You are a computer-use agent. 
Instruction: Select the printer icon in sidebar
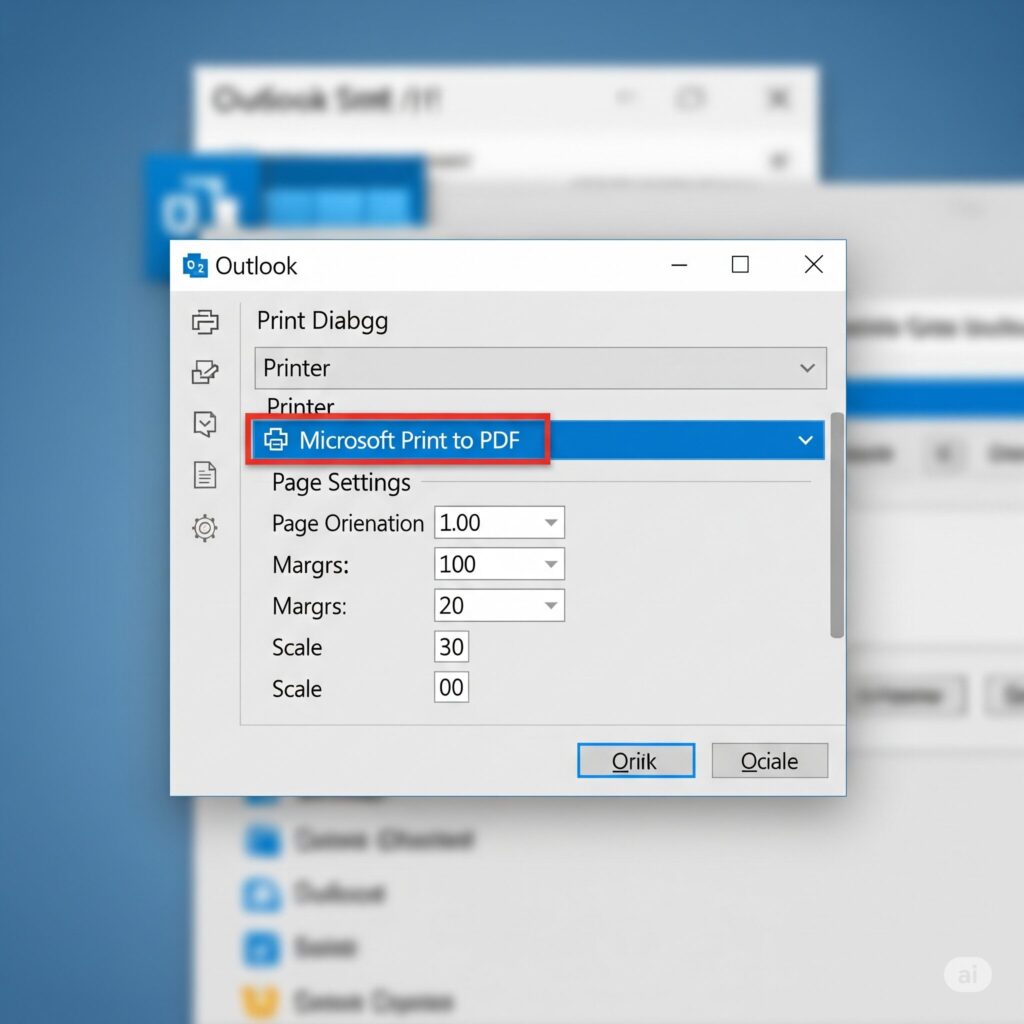coord(205,322)
